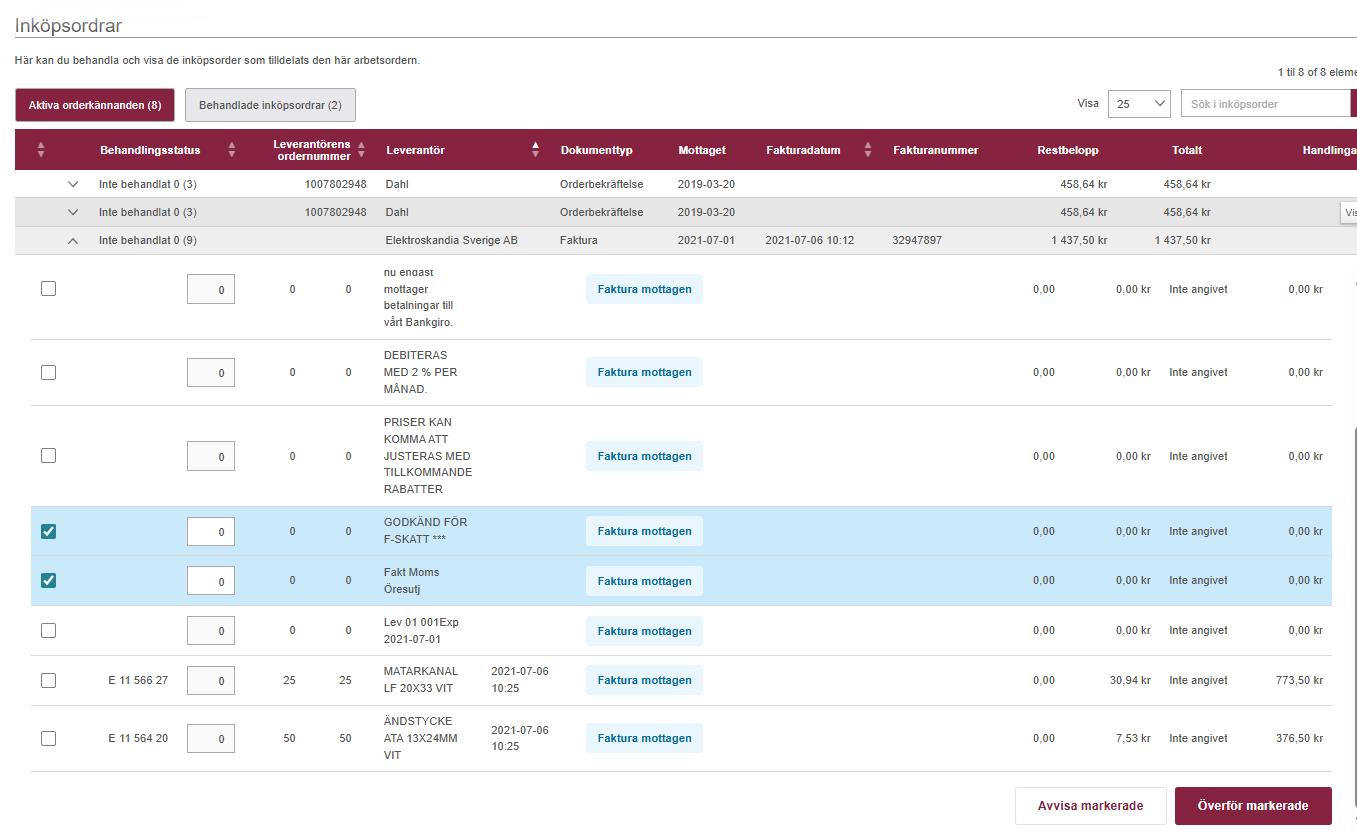This screenshot has height=832, width=1357.
Task: Click Avvisa markerade button
Action: [x=1090, y=806]
